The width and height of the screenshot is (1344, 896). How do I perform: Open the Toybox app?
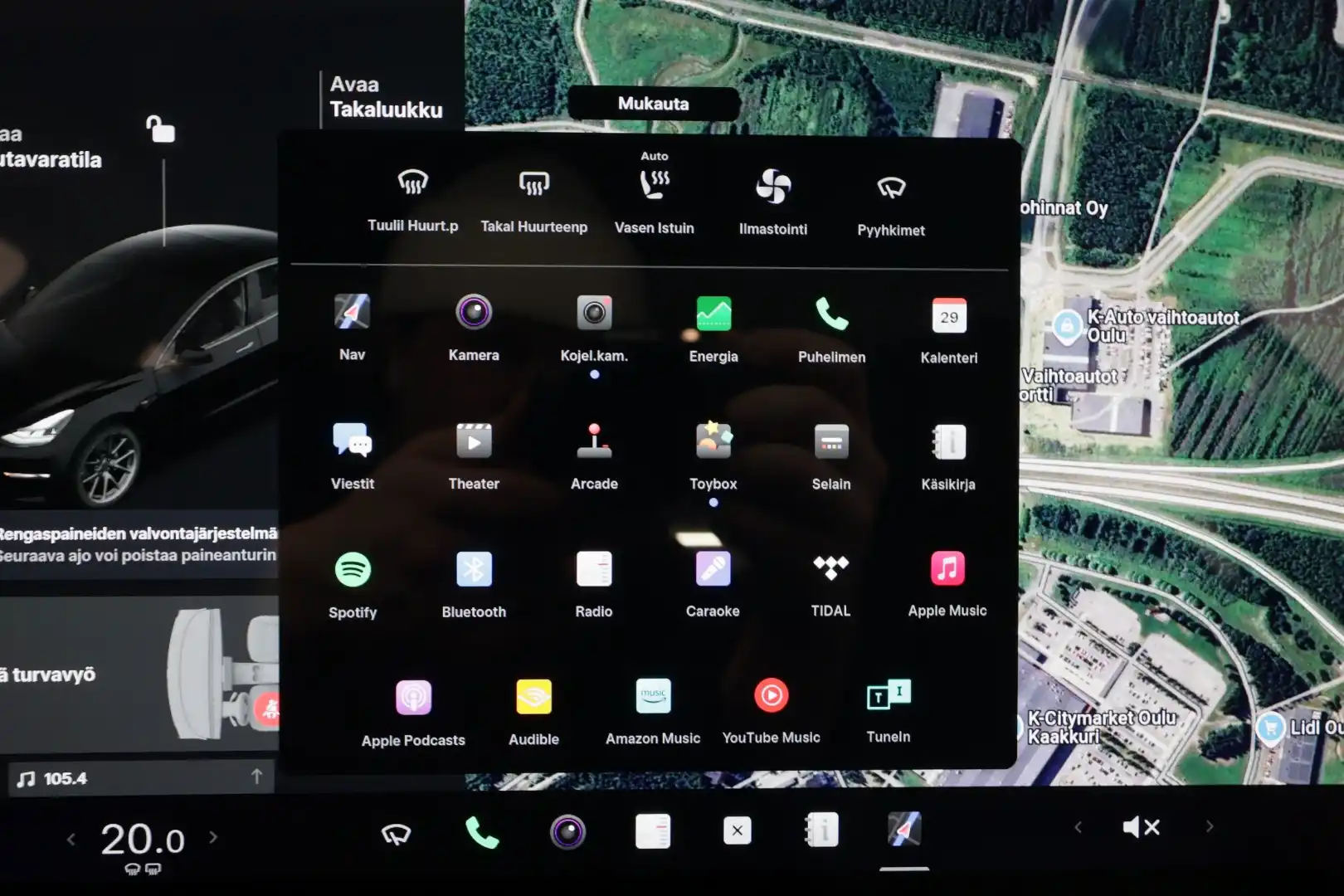pos(713,441)
